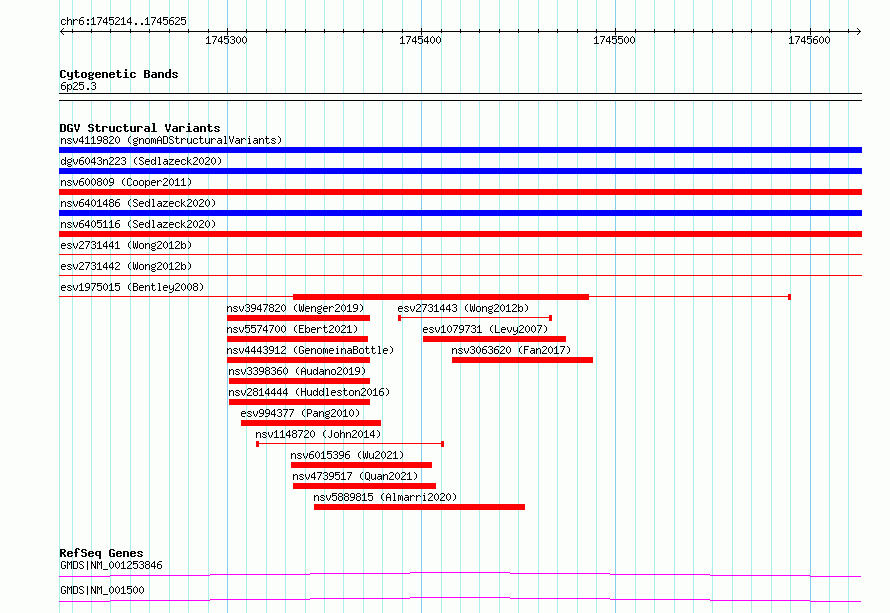Click the red bar under nsv3947820 (Wenger2019)
The height and width of the screenshot is (613, 890).
click(x=299, y=318)
